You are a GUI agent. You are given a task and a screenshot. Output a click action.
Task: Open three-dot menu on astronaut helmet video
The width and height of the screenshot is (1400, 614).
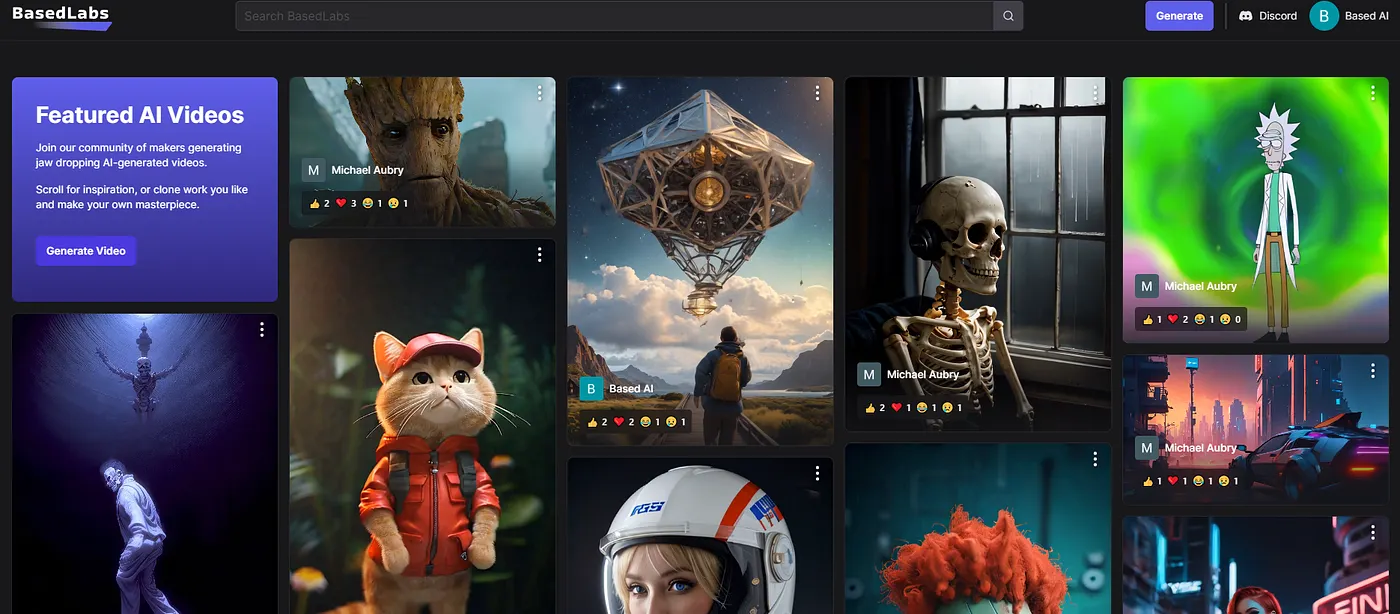pos(817,473)
